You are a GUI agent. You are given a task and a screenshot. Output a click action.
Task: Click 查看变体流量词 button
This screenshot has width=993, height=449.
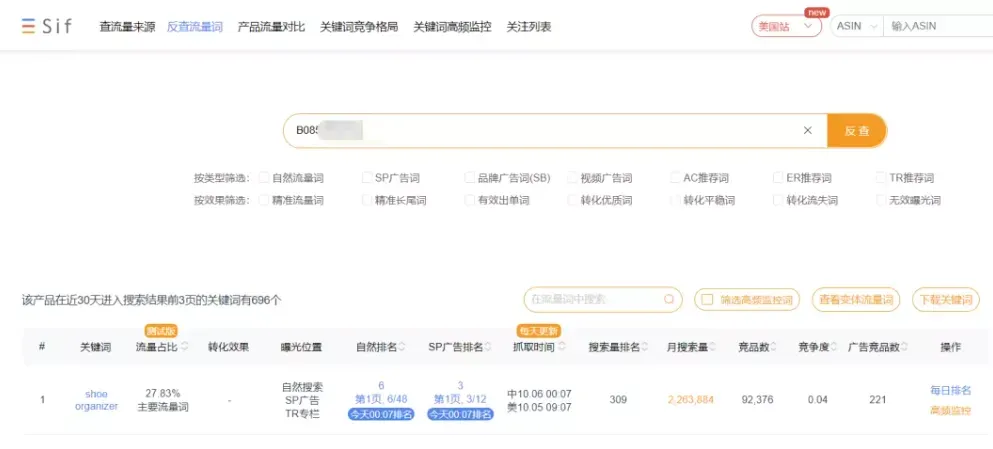click(856, 300)
